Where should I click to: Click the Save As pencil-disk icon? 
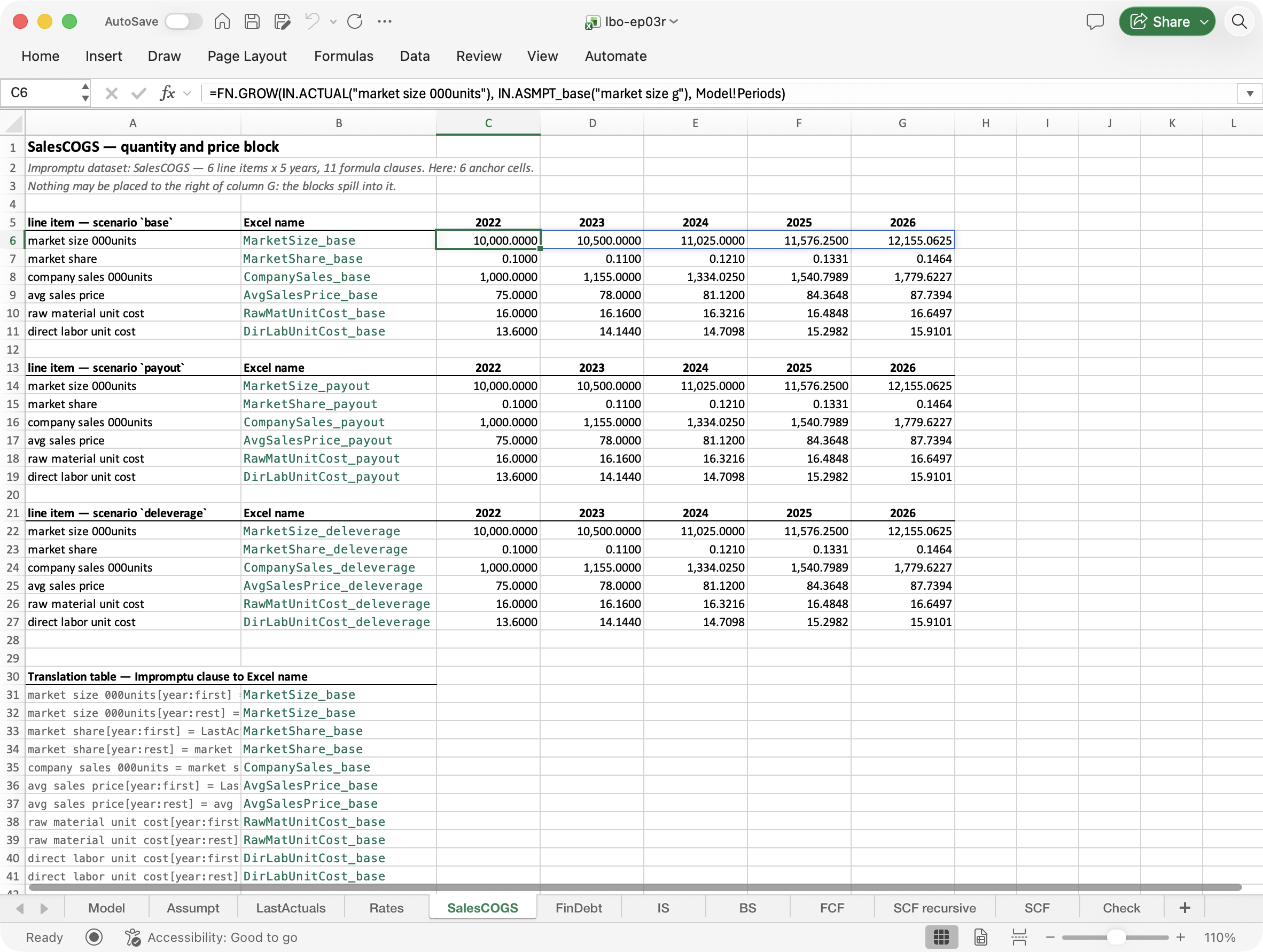click(282, 22)
